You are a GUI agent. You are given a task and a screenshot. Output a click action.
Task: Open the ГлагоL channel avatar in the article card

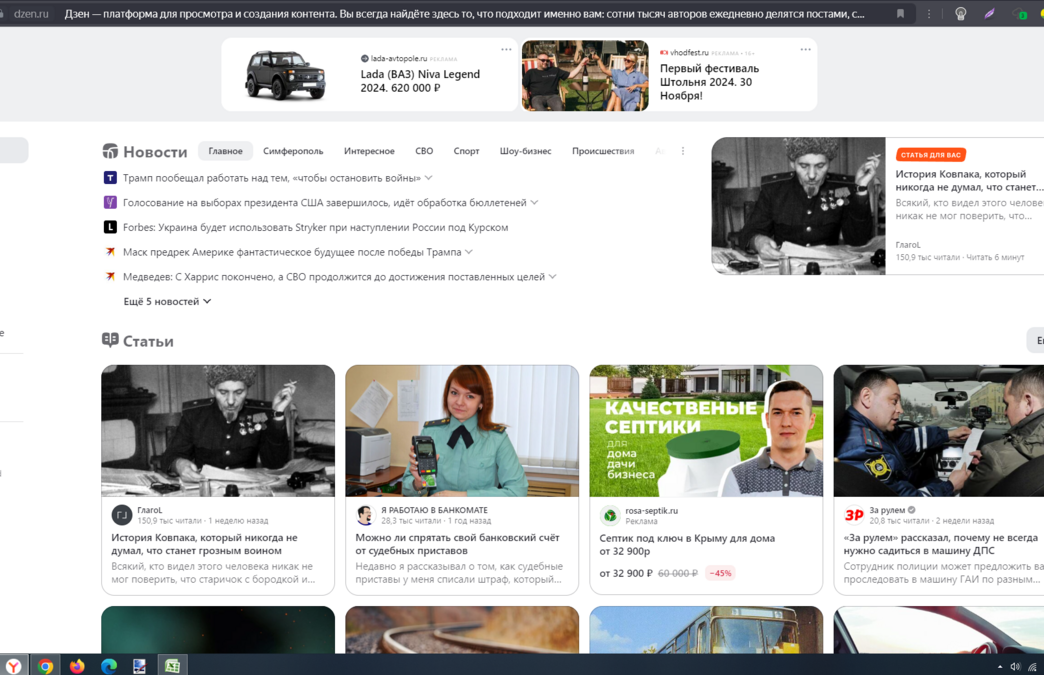click(x=122, y=515)
